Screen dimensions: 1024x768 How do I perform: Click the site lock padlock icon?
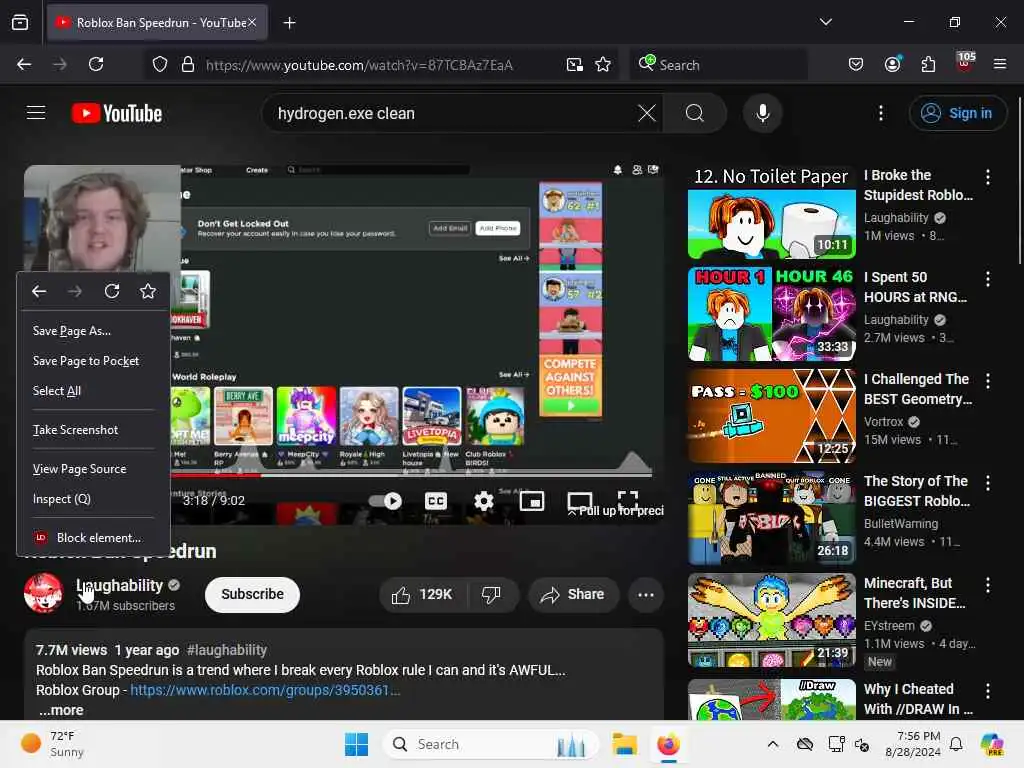(188, 65)
